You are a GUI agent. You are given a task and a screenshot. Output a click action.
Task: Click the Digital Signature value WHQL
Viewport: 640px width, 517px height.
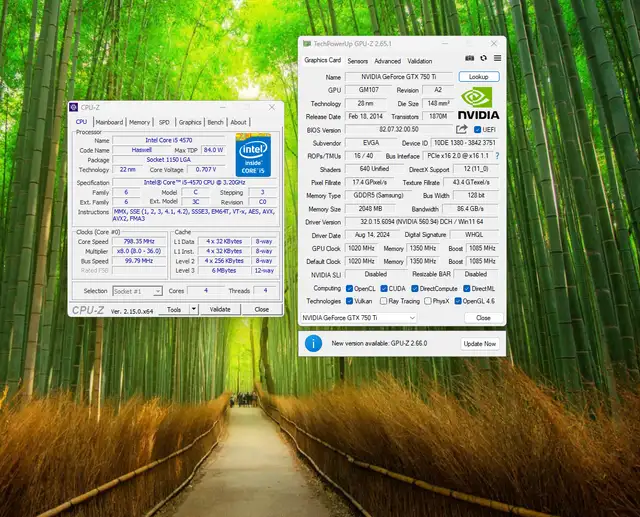tap(474, 235)
